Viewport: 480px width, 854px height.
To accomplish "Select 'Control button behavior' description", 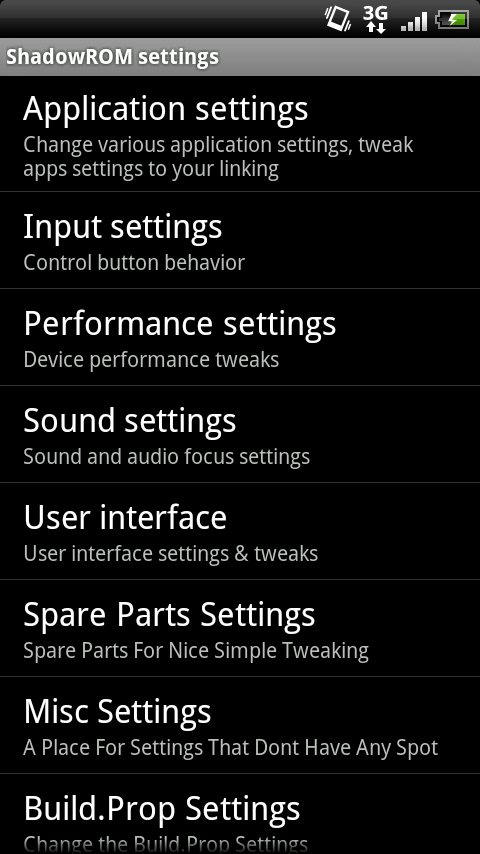I will coord(134,263).
